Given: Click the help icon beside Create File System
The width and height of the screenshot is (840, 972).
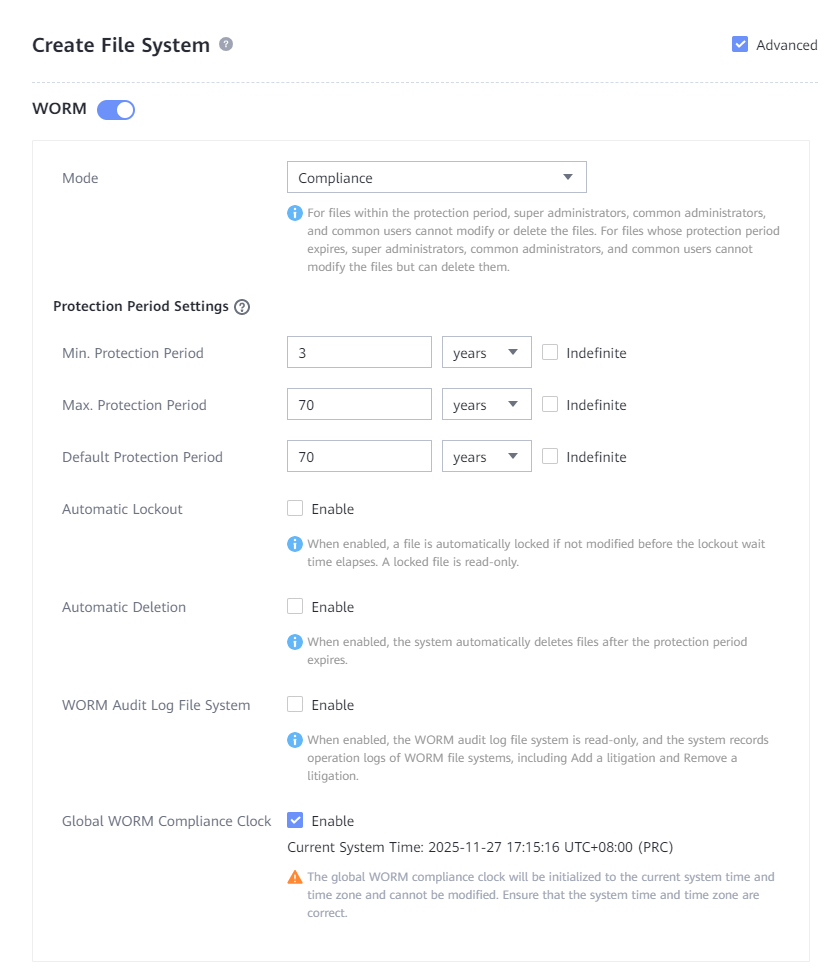Looking at the screenshot, I should (x=226, y=45).
